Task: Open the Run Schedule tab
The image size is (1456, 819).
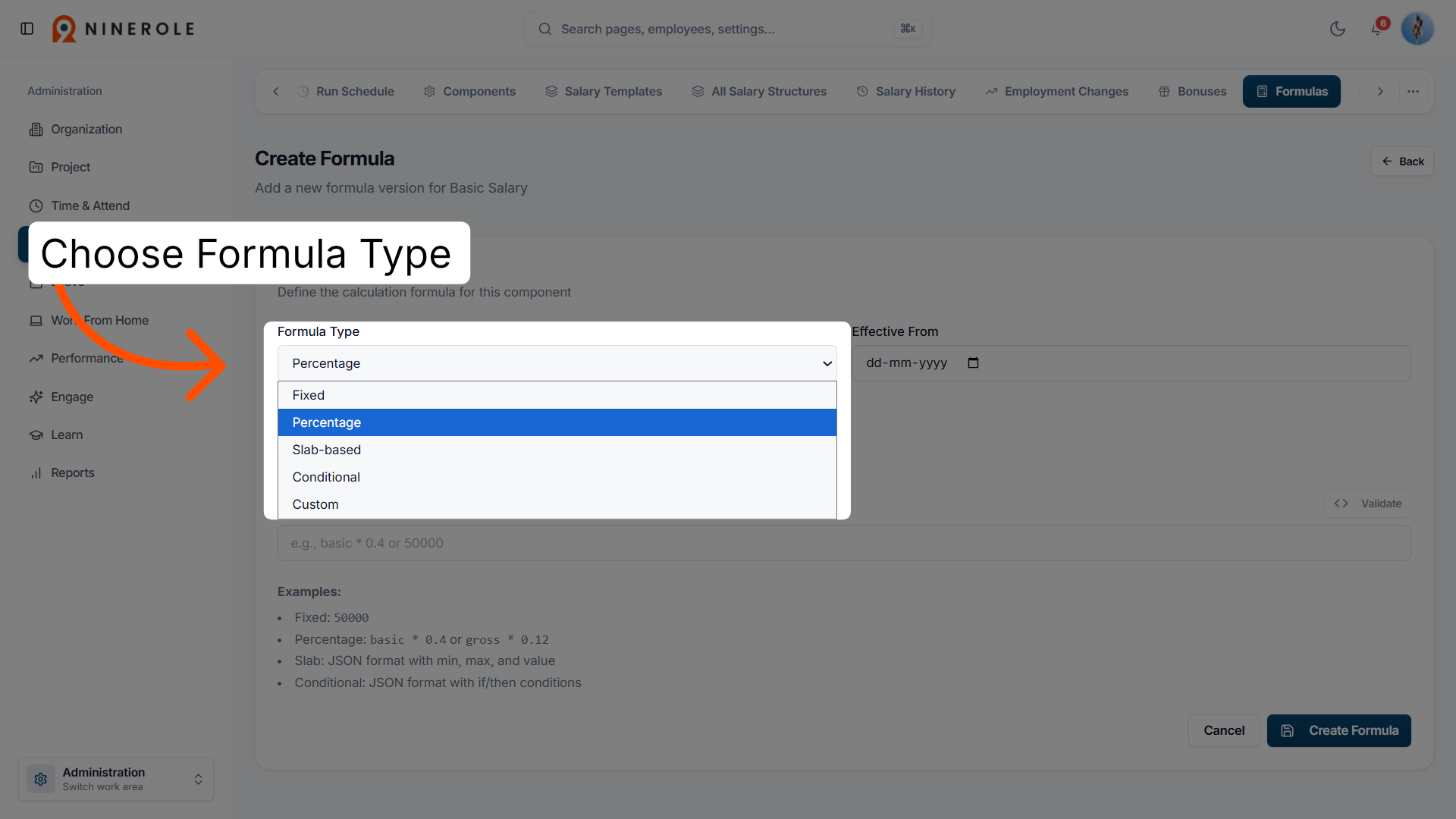Action: tap(346, 91)
